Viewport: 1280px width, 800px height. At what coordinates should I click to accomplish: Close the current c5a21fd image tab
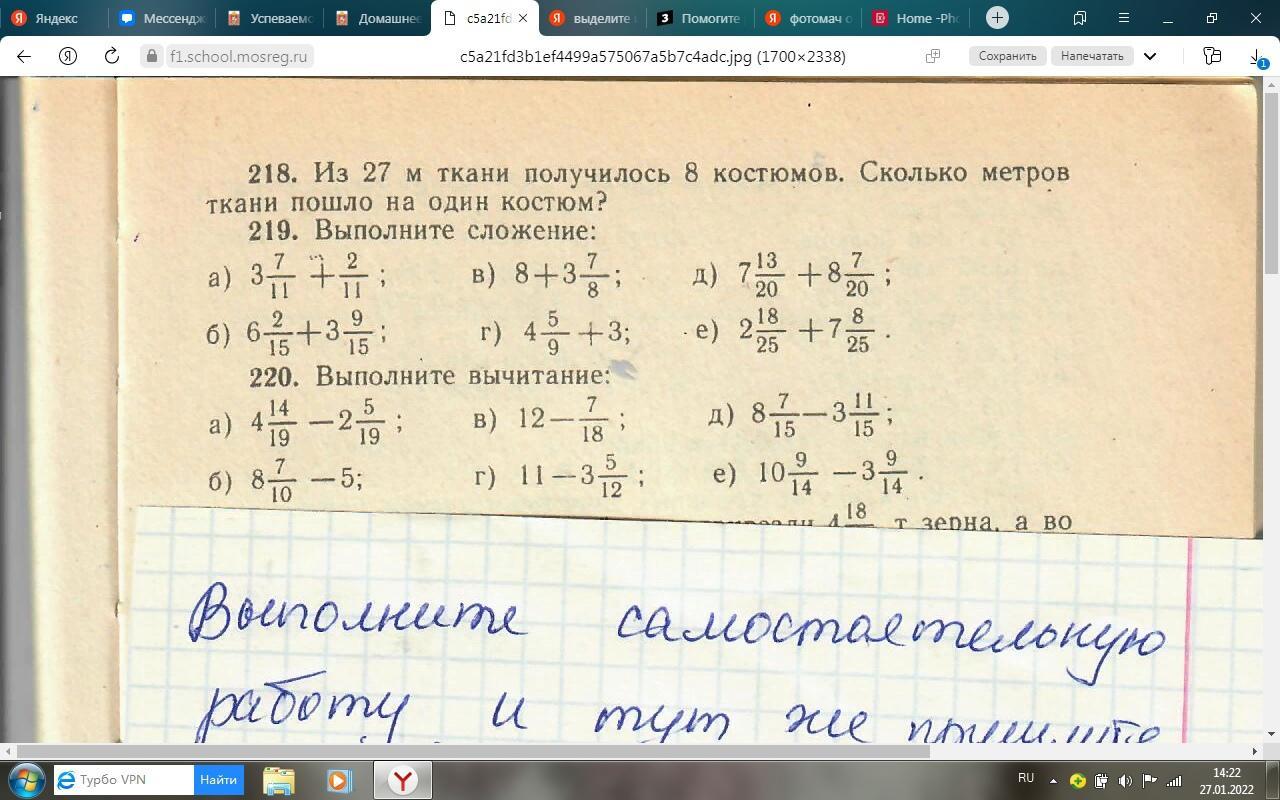pyautogui.click(x=522, y=18)
